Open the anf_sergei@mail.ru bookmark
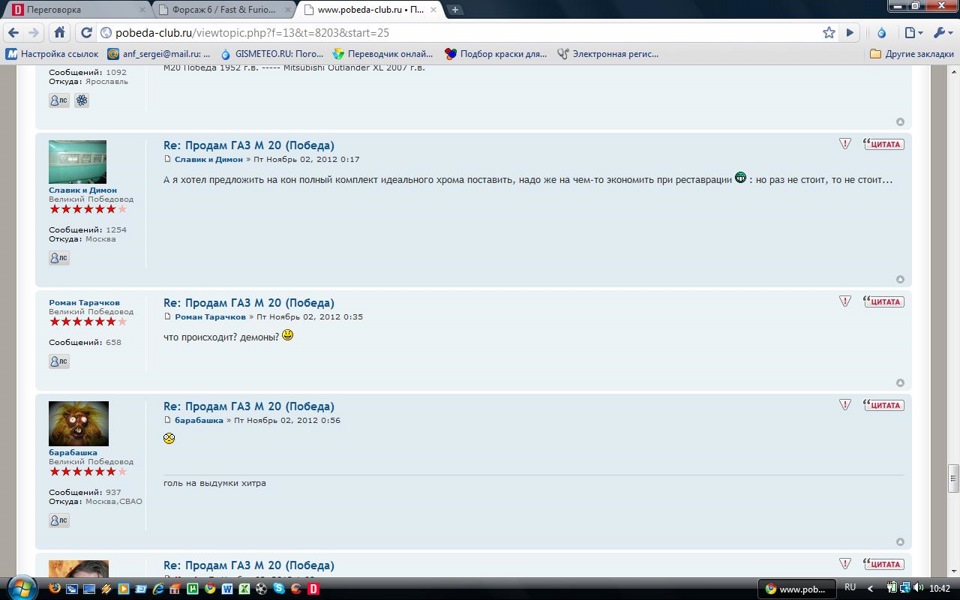This screenshot has height=600, width=960. 159,54
